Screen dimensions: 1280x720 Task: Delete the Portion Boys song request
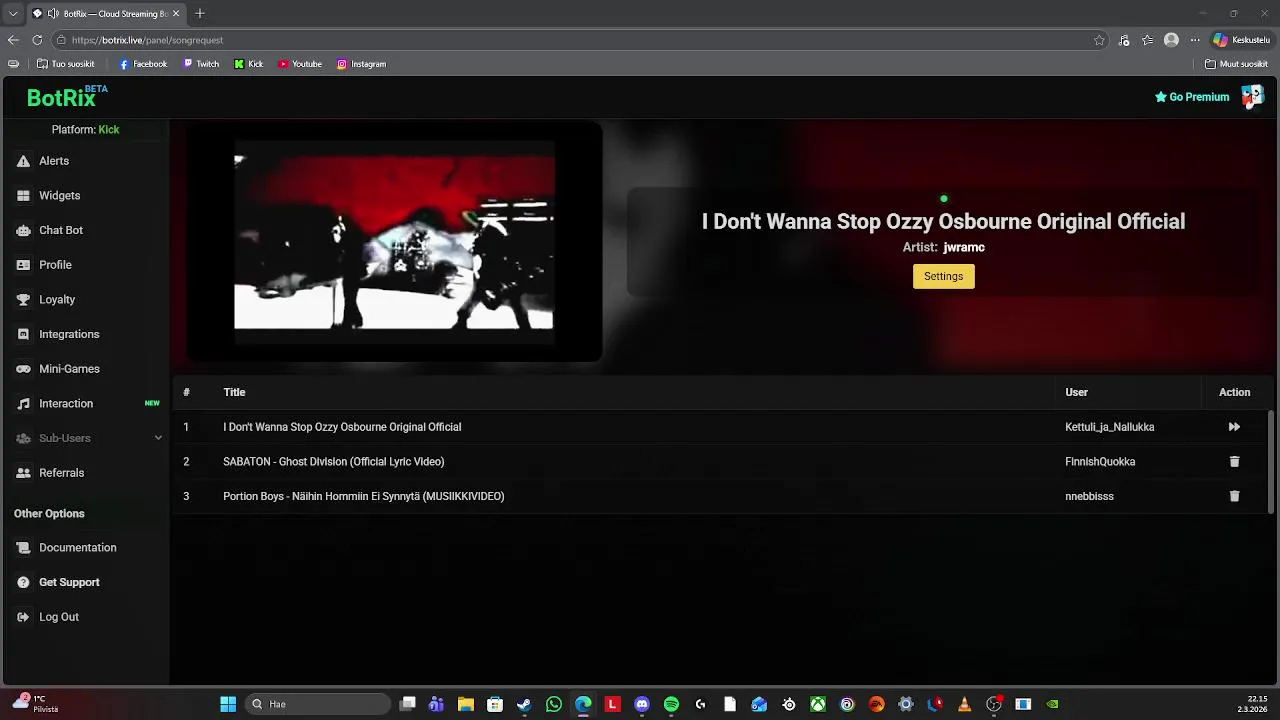point(1234,496)
